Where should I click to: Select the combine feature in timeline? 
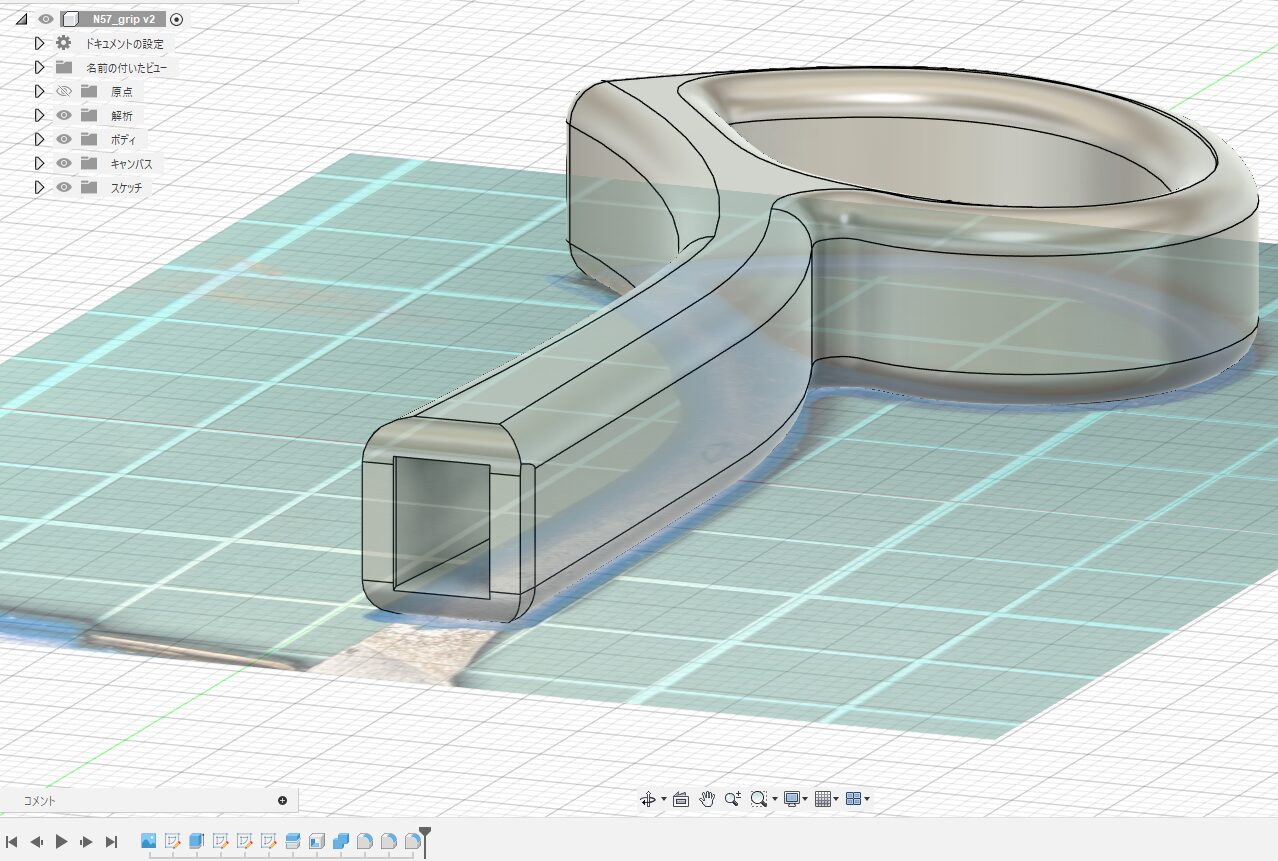click(340, 841)
